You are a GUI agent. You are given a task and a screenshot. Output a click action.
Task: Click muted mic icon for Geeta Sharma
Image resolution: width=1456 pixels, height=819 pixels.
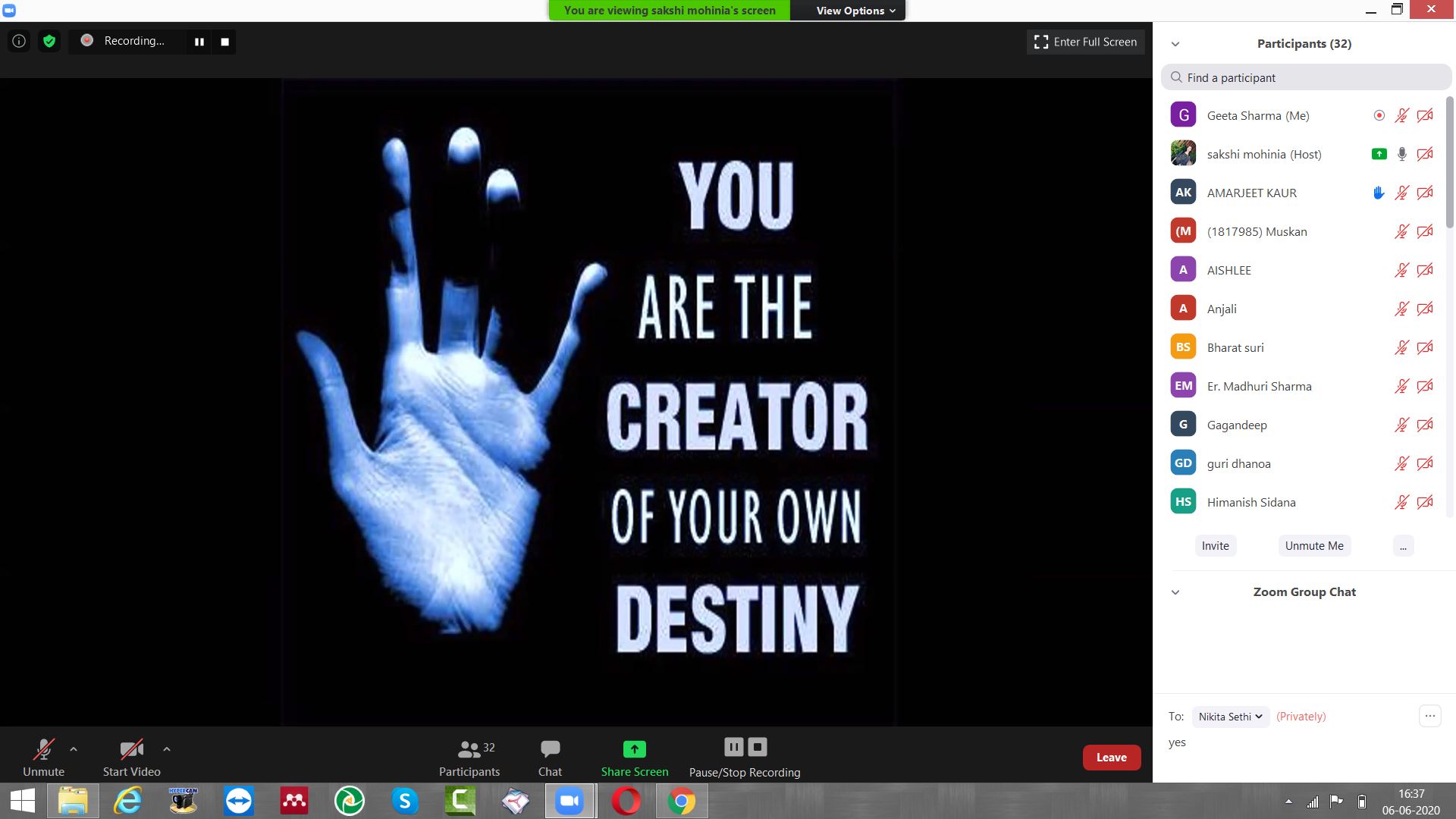pyautogui.click(x=1401, y=115)
